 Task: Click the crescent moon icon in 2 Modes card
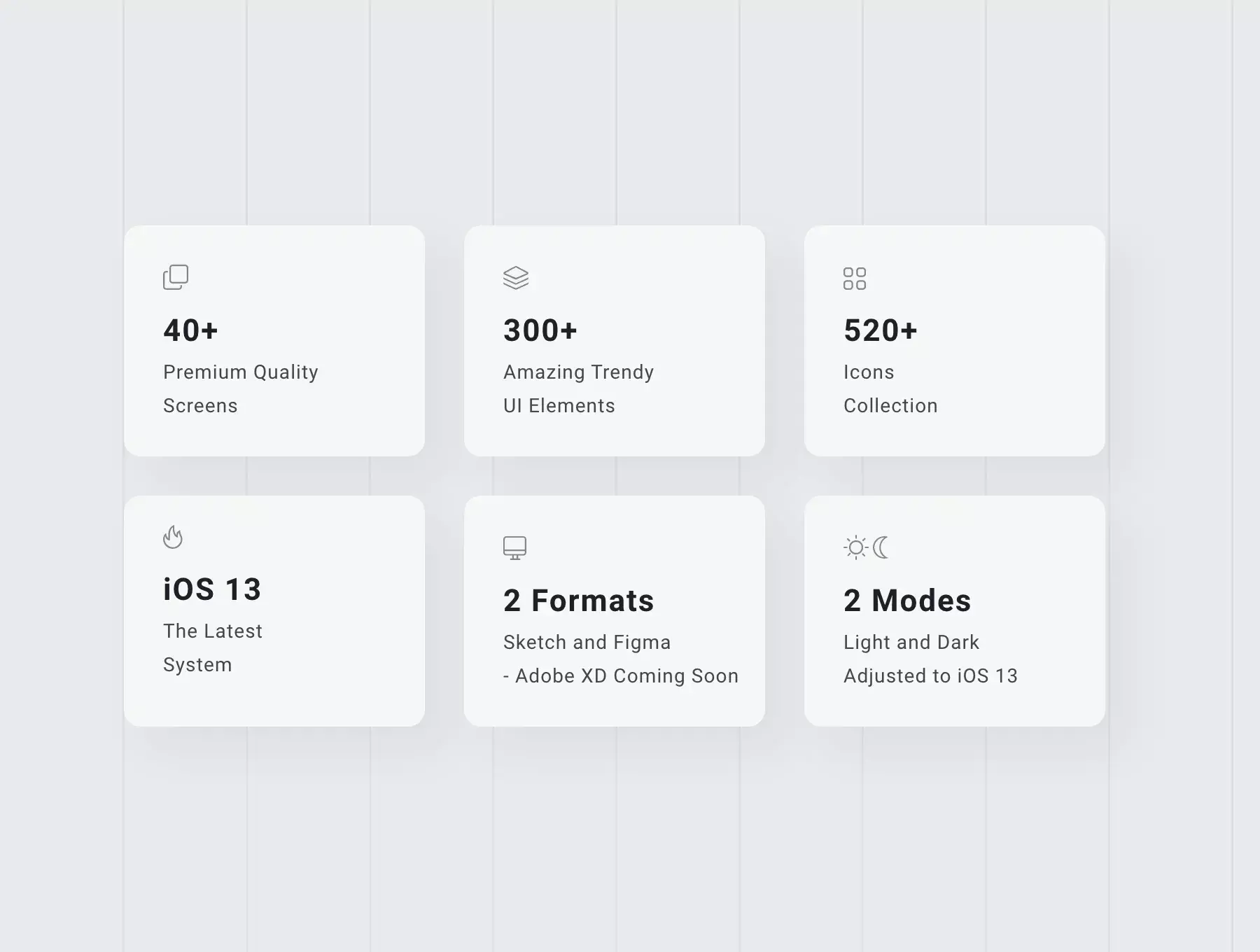(881, 547)
